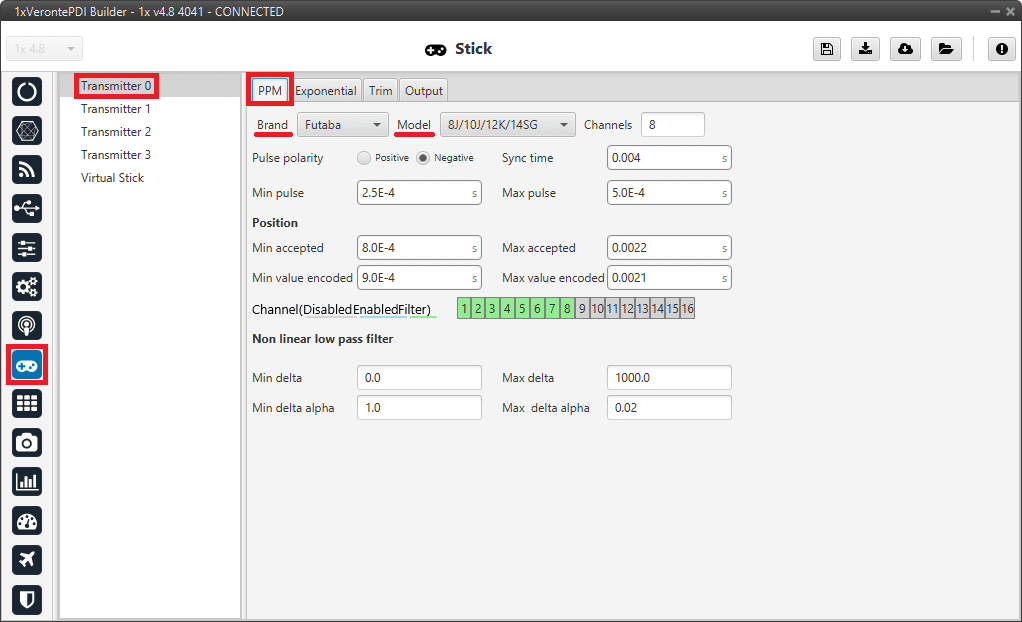The image size is (1022, 622).
Task: Open the Brand dropdown showing Futaba
Action: coord(343,125)
